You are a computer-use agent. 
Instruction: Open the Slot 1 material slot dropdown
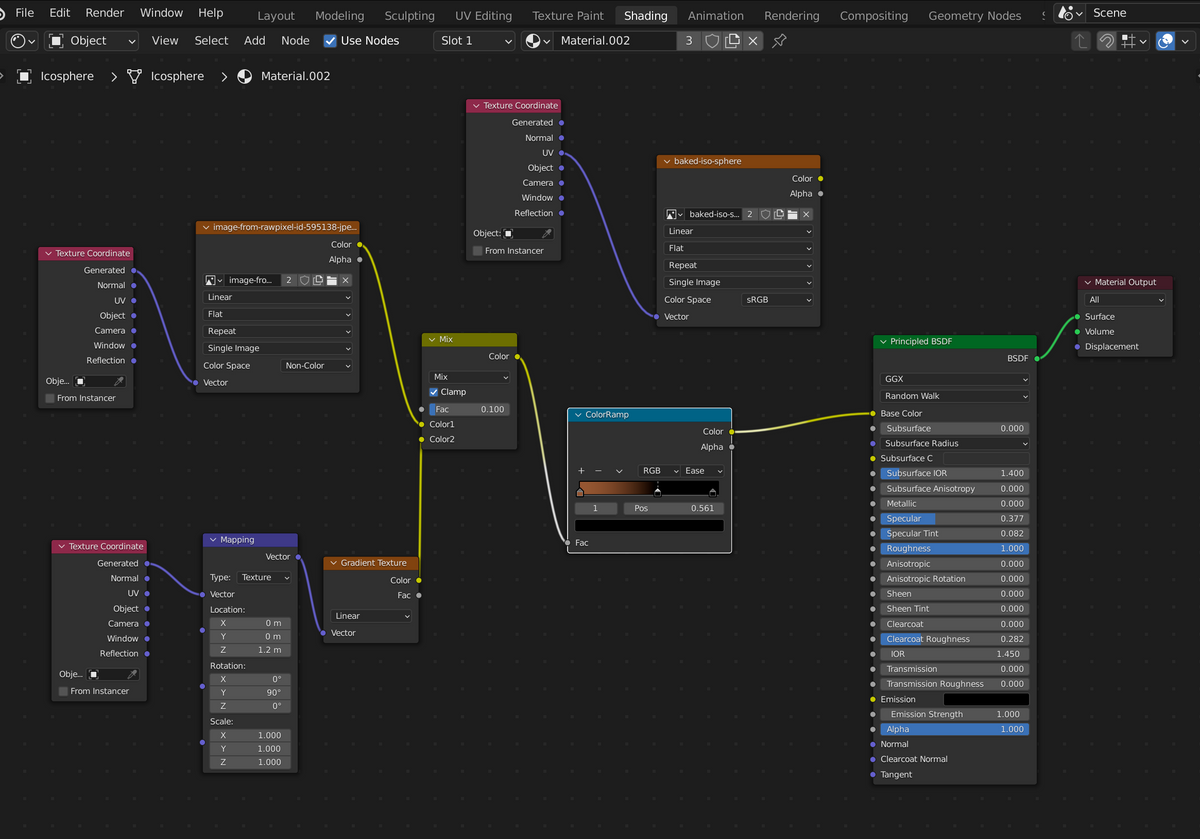point(475,41)
